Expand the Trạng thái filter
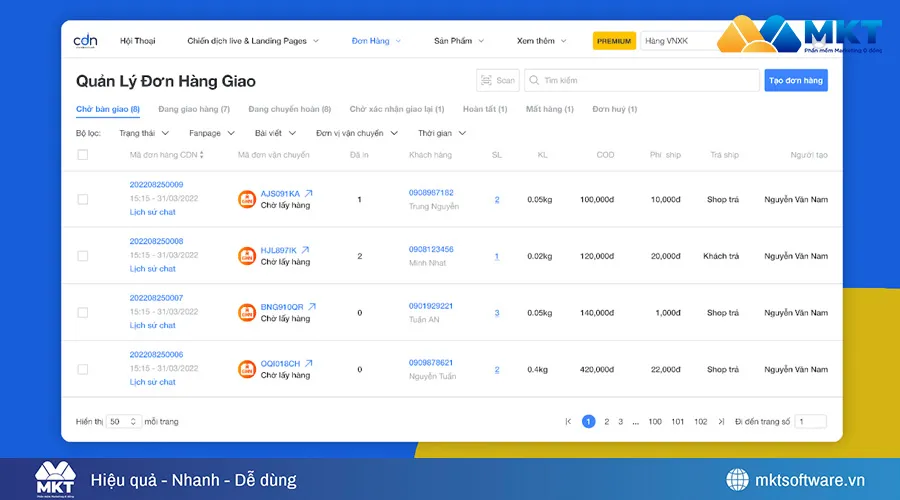 click(x=144, y=133)
